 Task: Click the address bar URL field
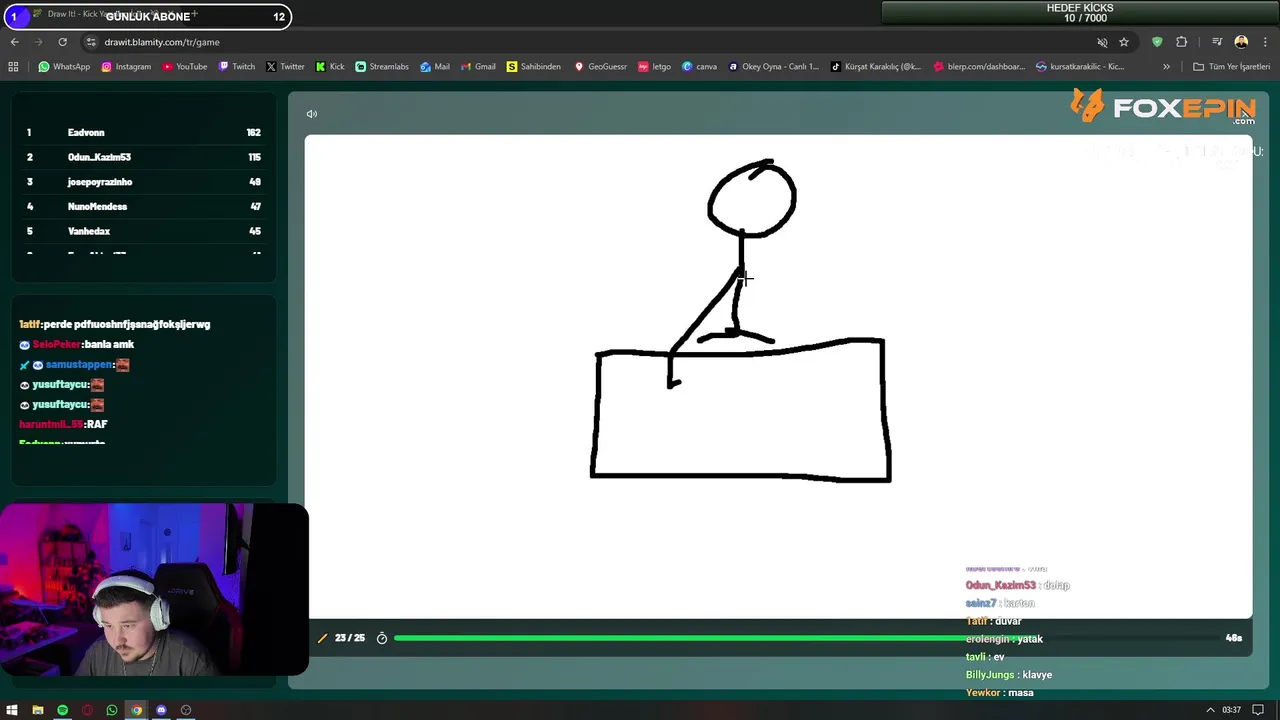pyautogui.click(x=590, y=42)
